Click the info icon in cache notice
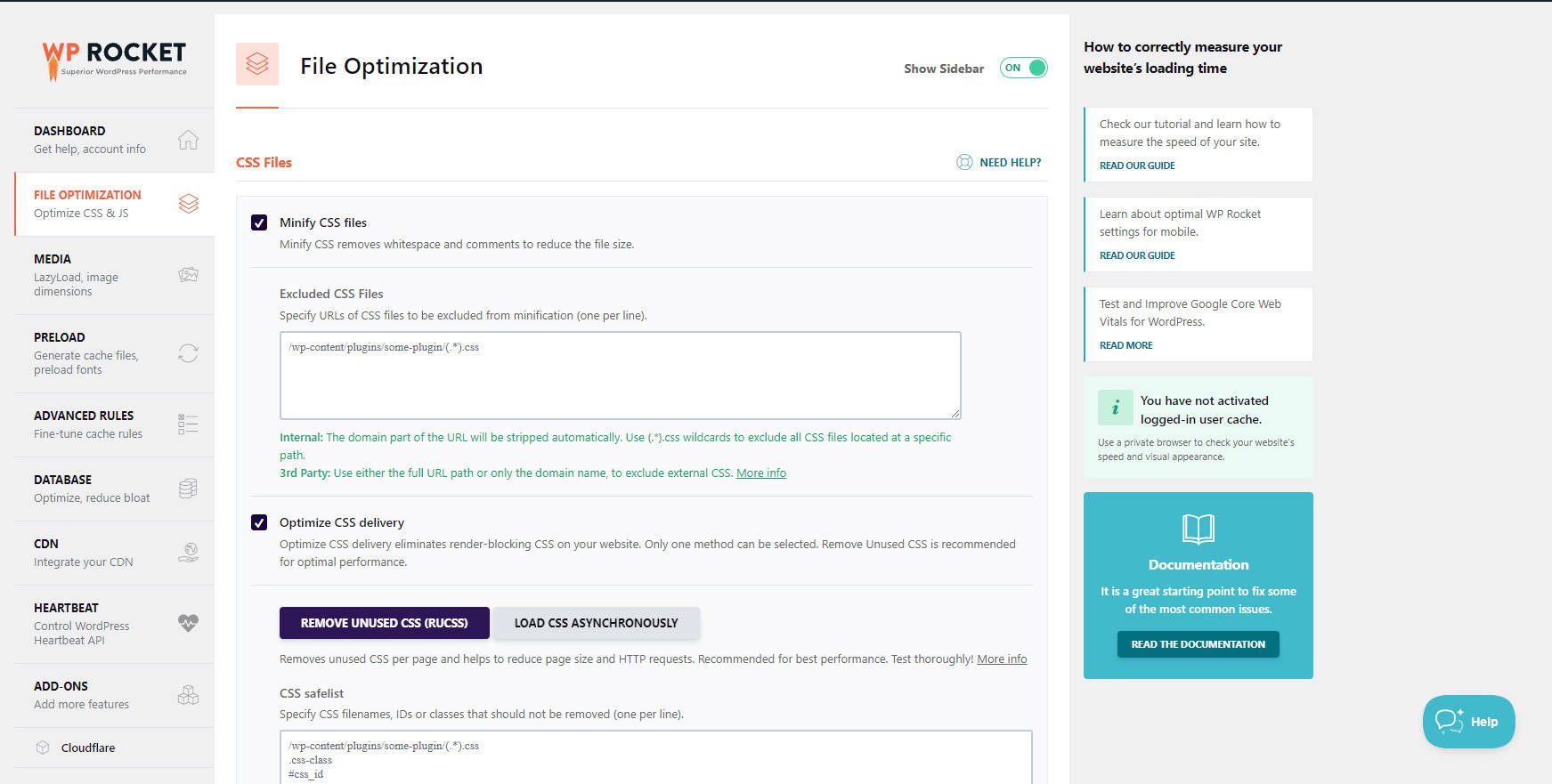This screenshot has width=1552, height=784. (1116, 408)
